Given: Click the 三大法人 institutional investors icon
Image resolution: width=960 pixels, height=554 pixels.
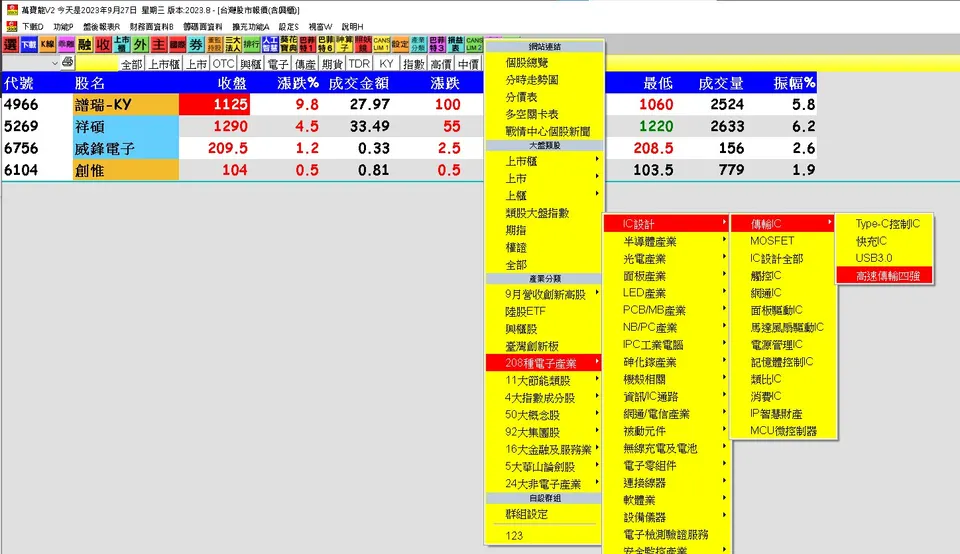Looking at the screenshot, I should pyautogui.click(x=233, y=45).
